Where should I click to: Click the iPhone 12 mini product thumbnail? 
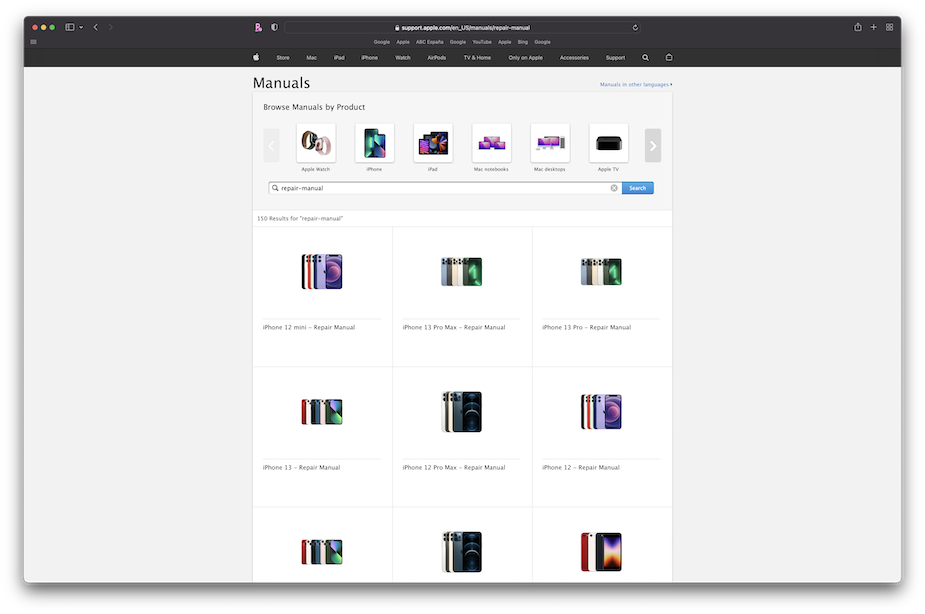click(322, 271)
